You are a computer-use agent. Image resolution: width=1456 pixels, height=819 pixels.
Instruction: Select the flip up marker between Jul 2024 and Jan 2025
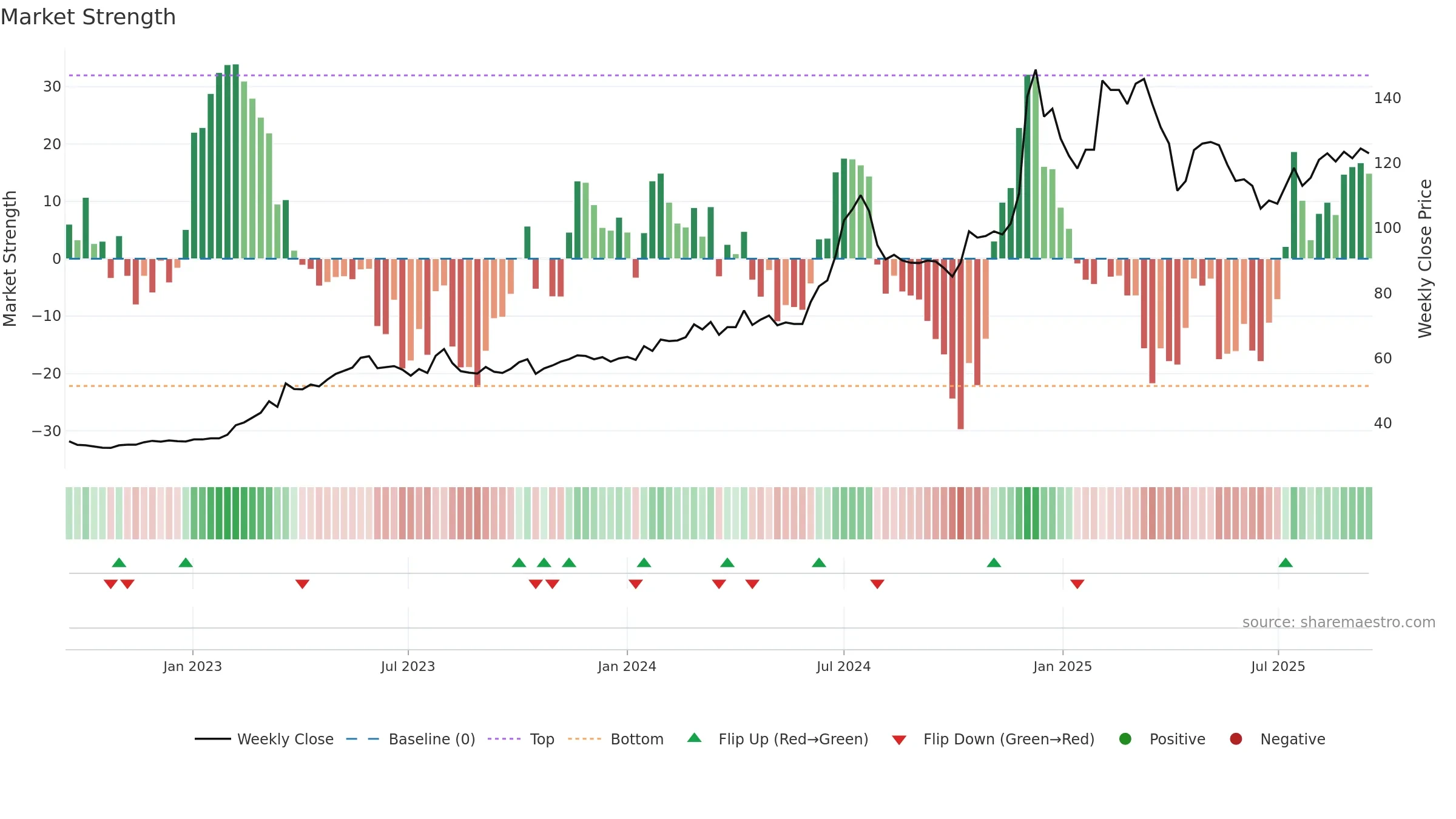click(x=994, y=562)
